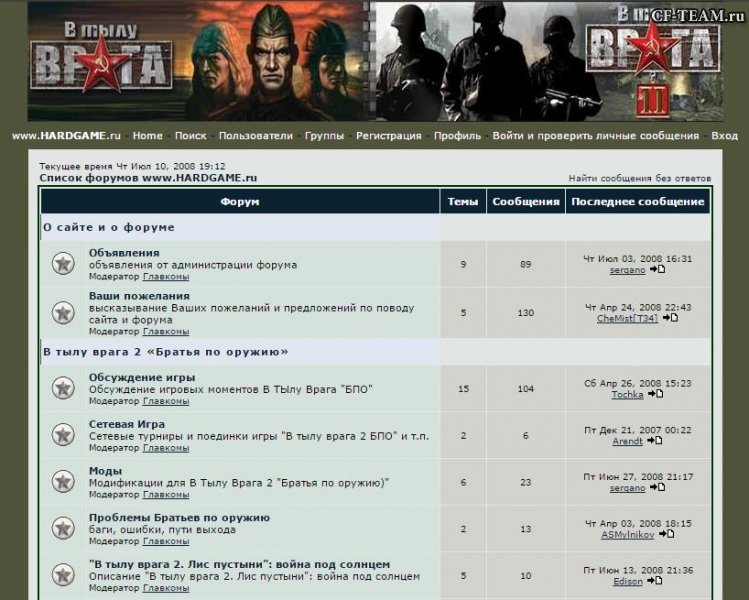
Task: Open the Объявления forum
Action: 124,253
